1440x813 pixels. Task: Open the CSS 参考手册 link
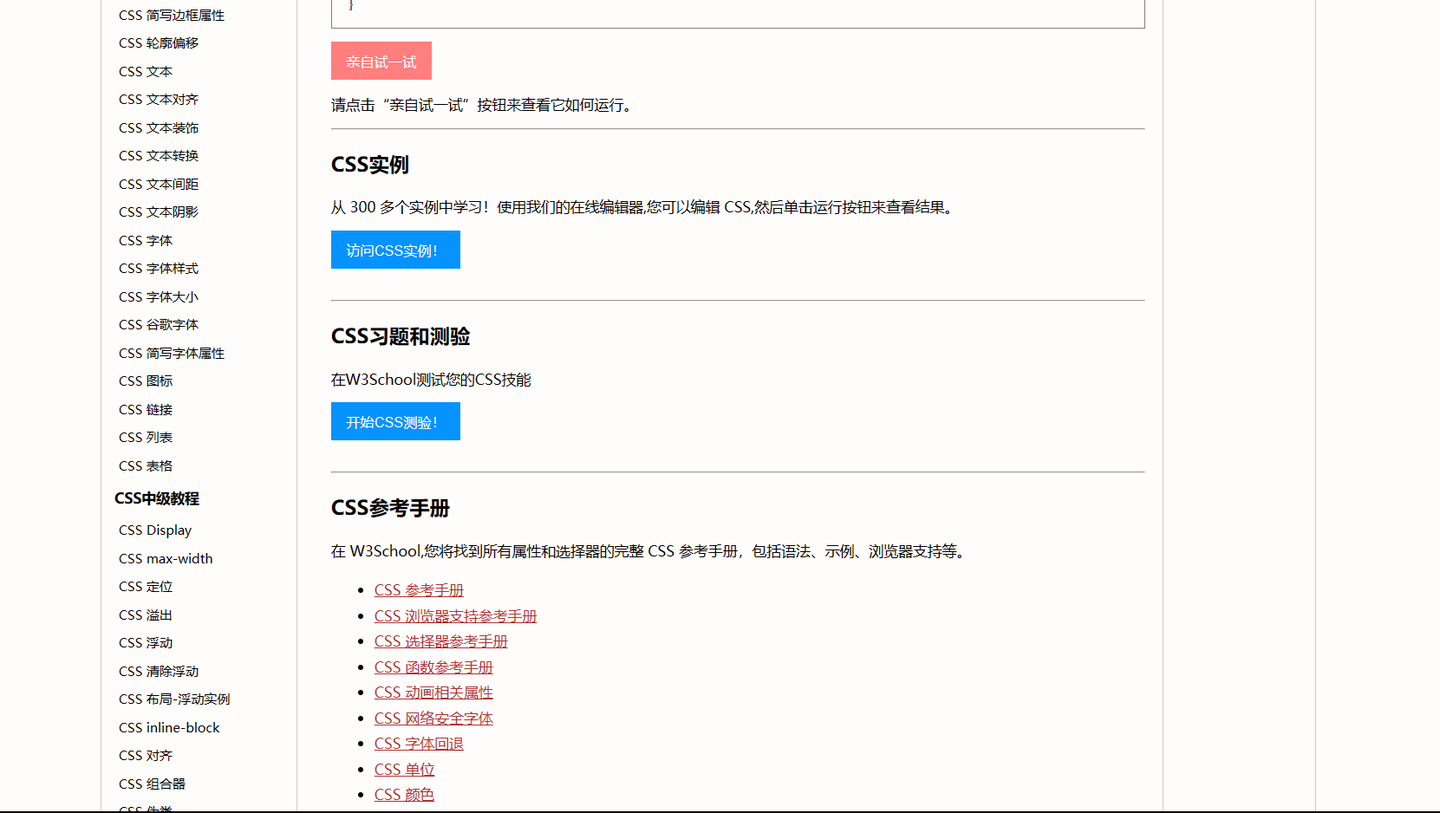tap(418, 589)
